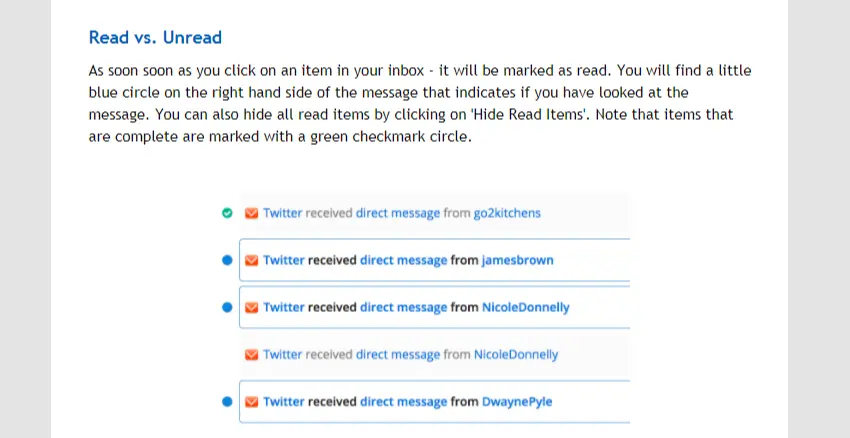Open NicoleDonnelly link in the row without dot
850x438 pixels.
tap(516, 354)
